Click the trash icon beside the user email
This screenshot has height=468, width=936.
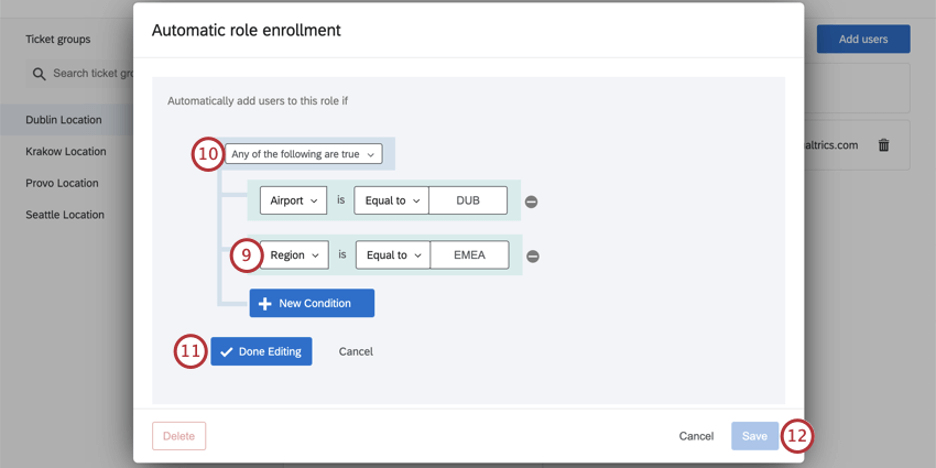tap(883, 145)
